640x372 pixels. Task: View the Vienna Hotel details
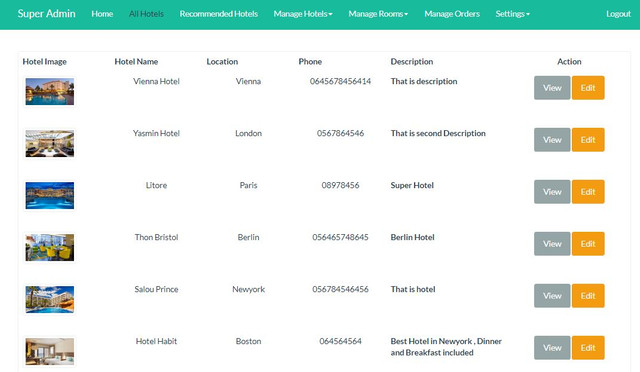552,88
